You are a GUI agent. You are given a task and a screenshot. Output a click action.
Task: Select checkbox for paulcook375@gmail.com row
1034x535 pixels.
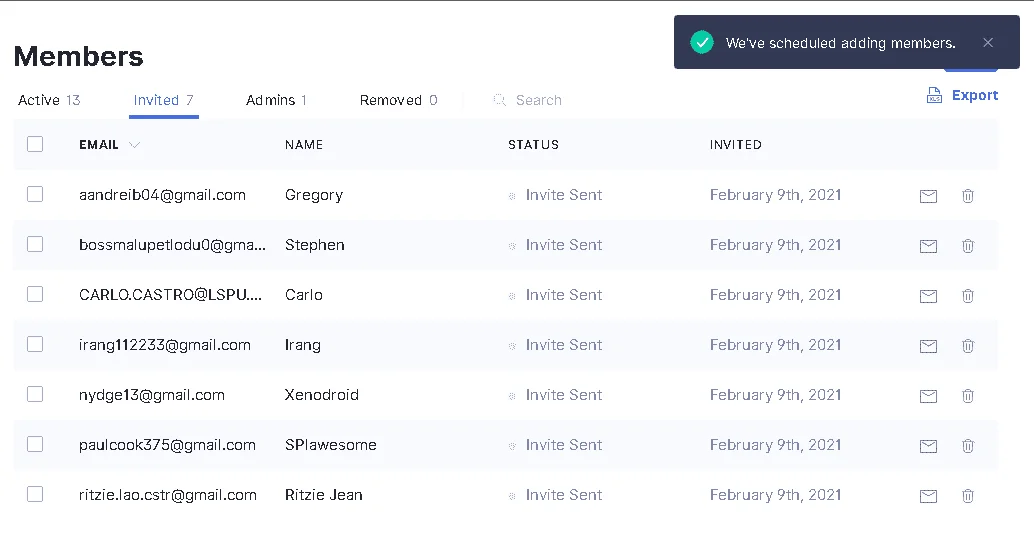[35, 444]
